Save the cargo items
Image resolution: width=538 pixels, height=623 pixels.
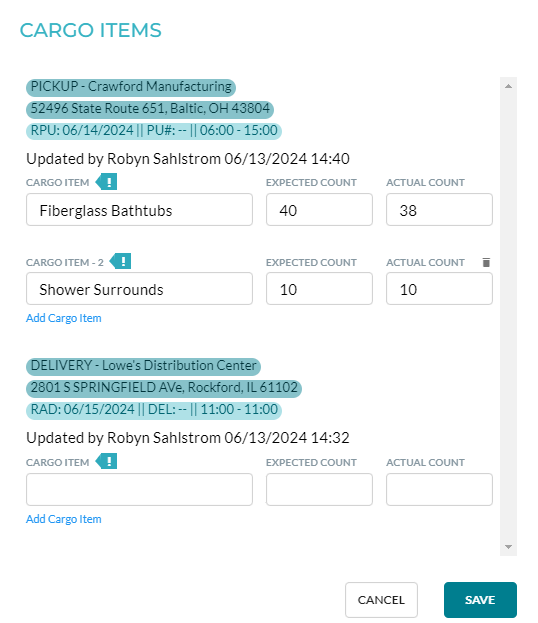point(480,600)
